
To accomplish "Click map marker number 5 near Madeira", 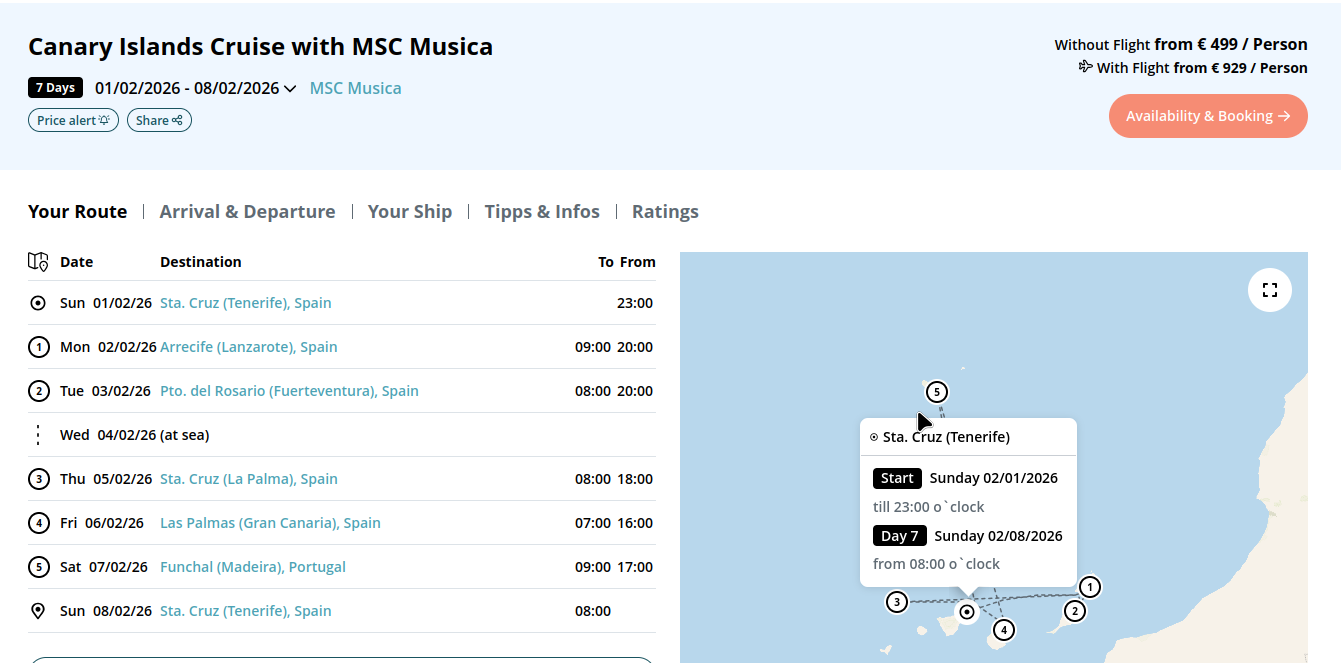I will click(936, 392).
